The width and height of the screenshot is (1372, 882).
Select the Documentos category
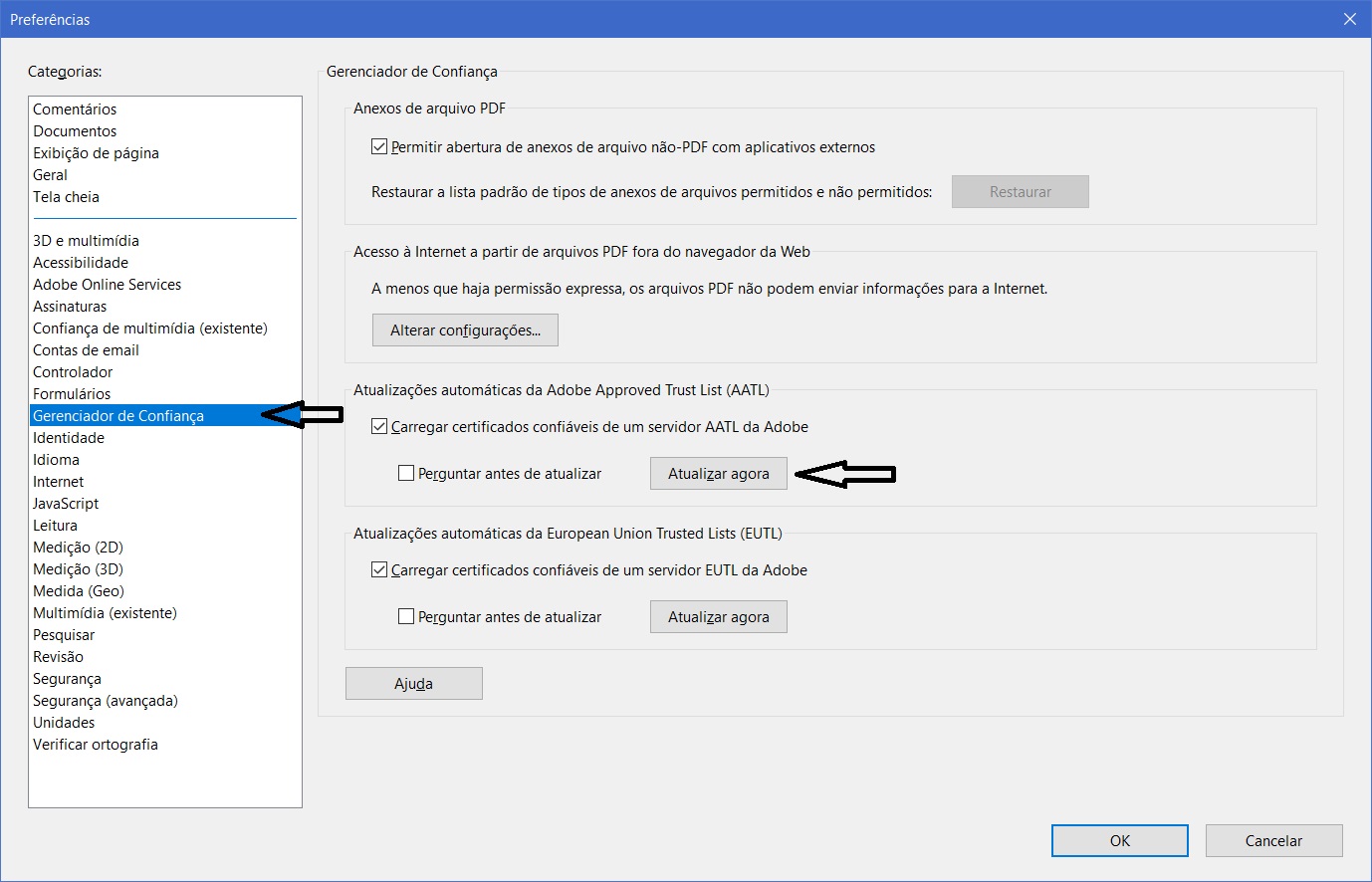pyautogui.click(x=75, y=131)
